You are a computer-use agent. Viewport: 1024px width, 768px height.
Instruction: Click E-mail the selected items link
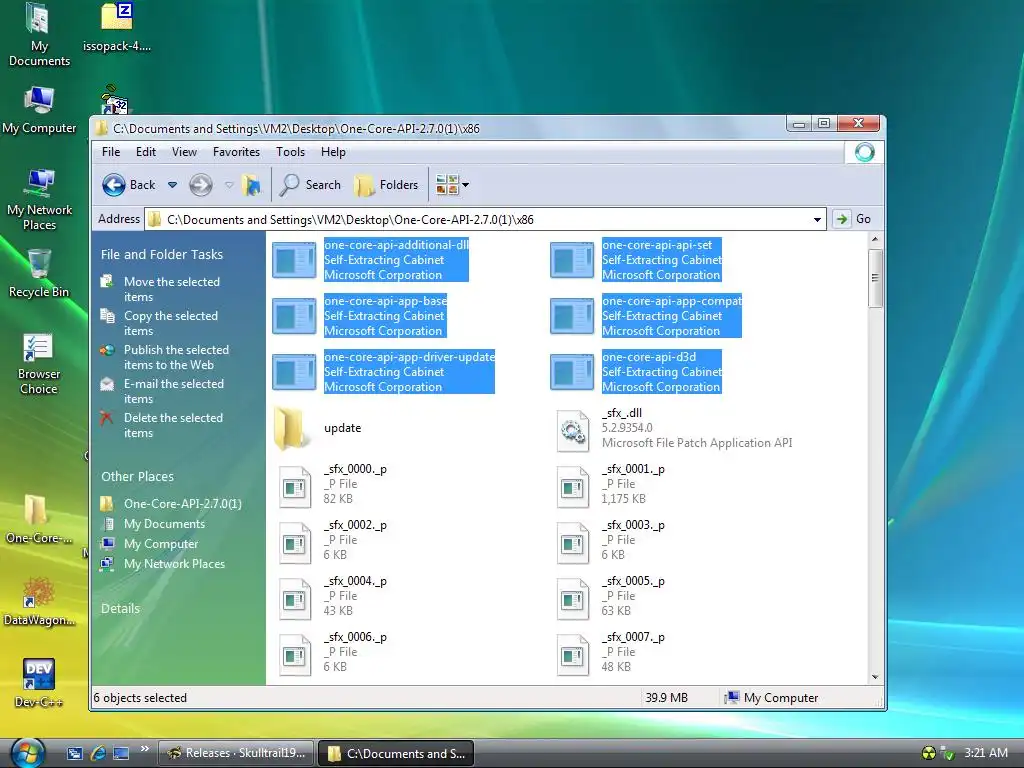174,391
